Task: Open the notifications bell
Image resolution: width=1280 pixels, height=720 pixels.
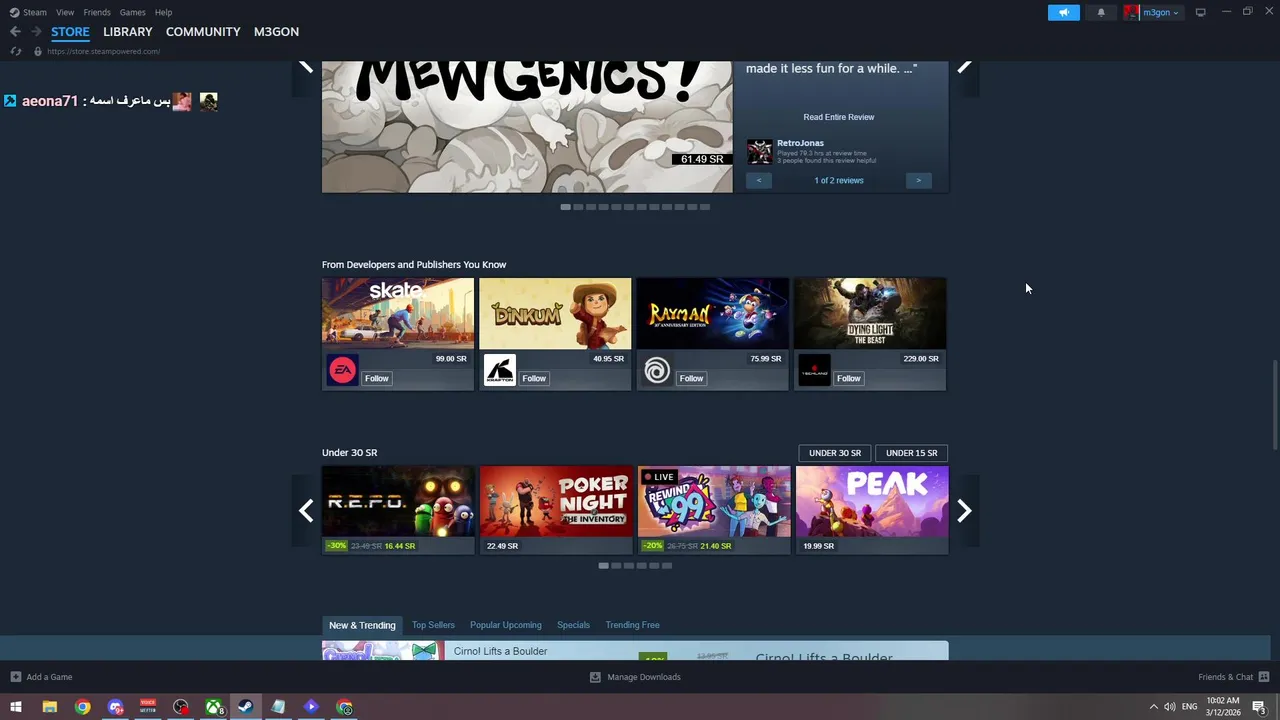Action: click(1101, 12)
